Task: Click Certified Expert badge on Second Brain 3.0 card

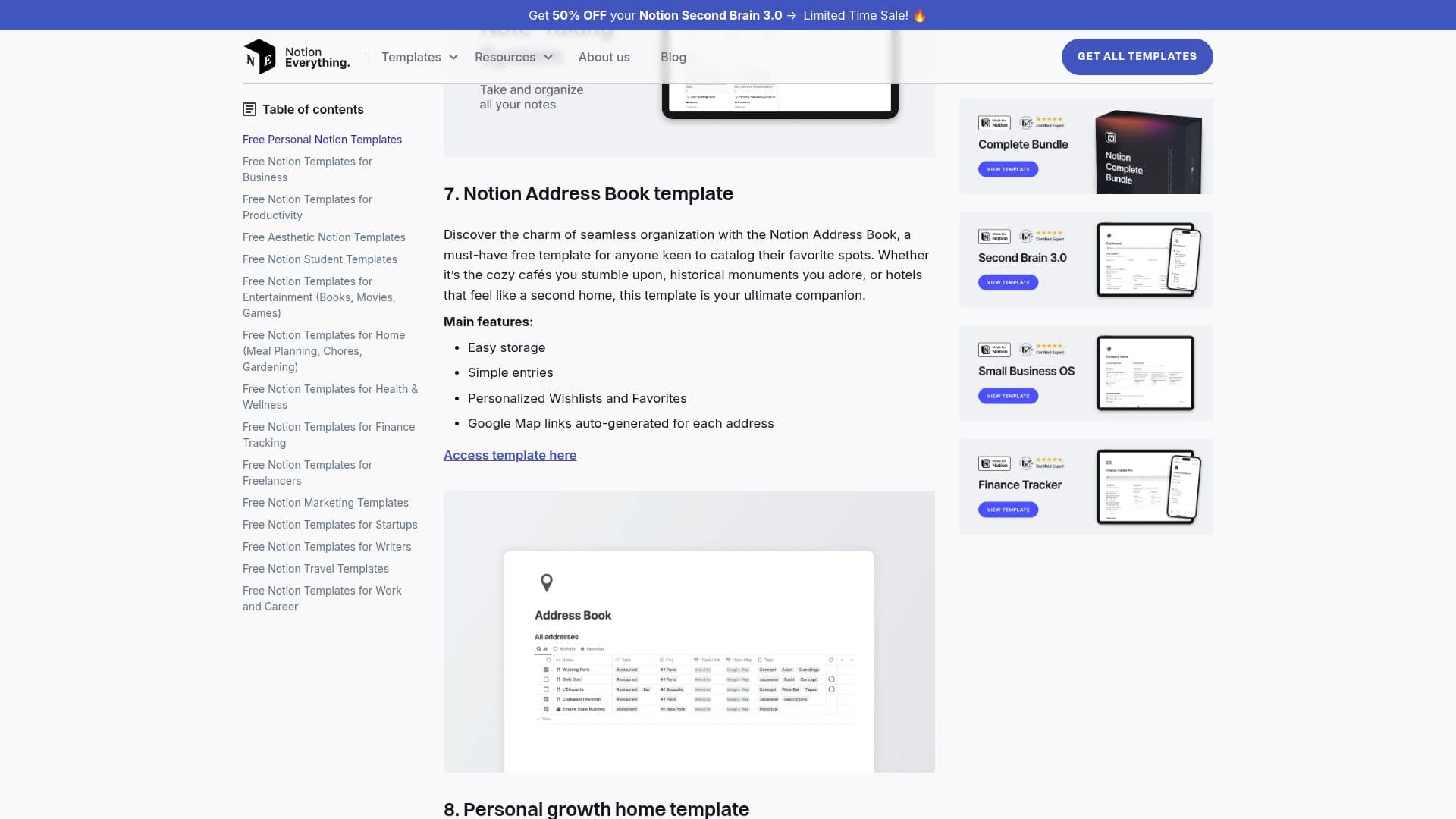Action: coord(1042,236)
